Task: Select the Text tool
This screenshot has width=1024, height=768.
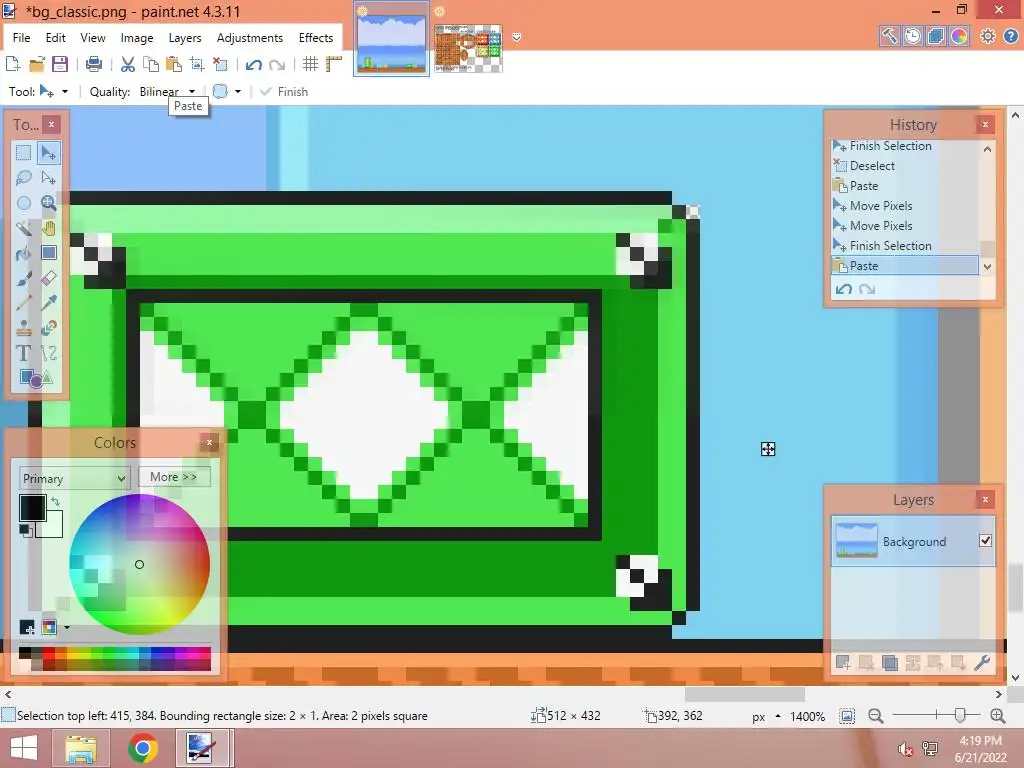Action: click(24, 353)
